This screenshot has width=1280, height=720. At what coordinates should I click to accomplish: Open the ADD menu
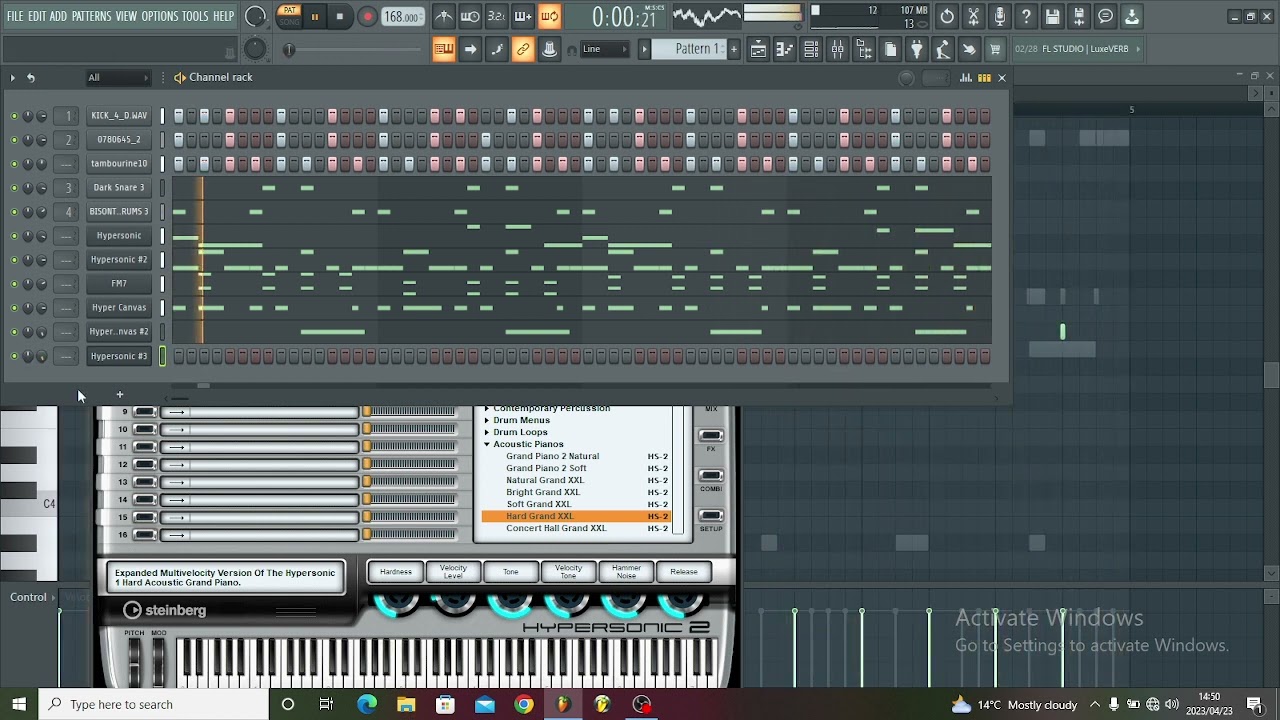tap(58, 16)
